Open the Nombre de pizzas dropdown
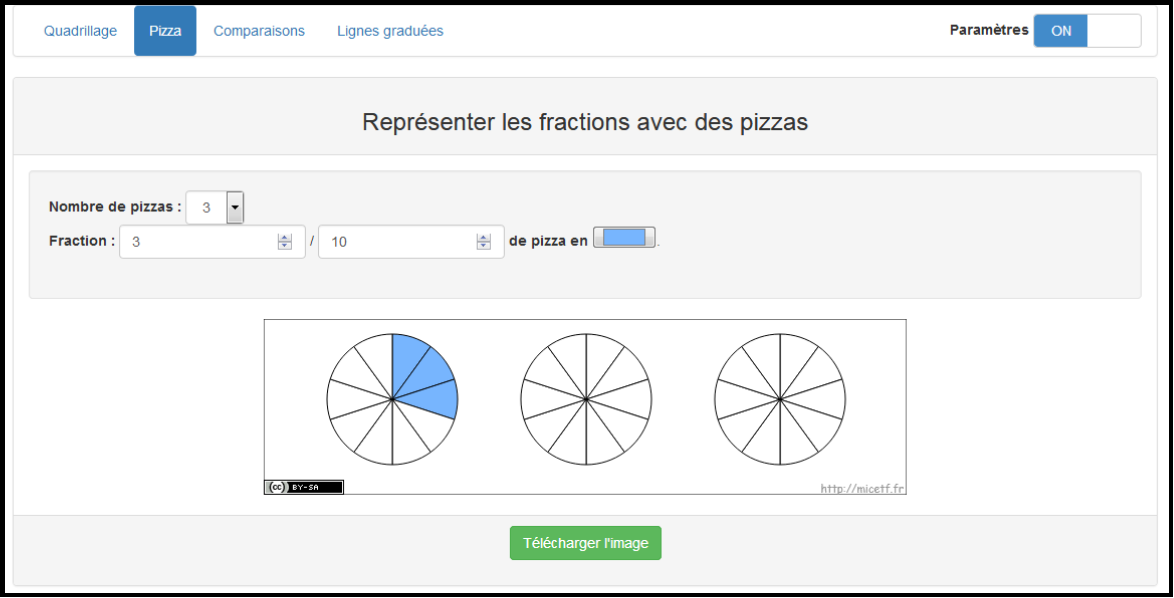The image size is (1174, 598). (x=235, y=208)
